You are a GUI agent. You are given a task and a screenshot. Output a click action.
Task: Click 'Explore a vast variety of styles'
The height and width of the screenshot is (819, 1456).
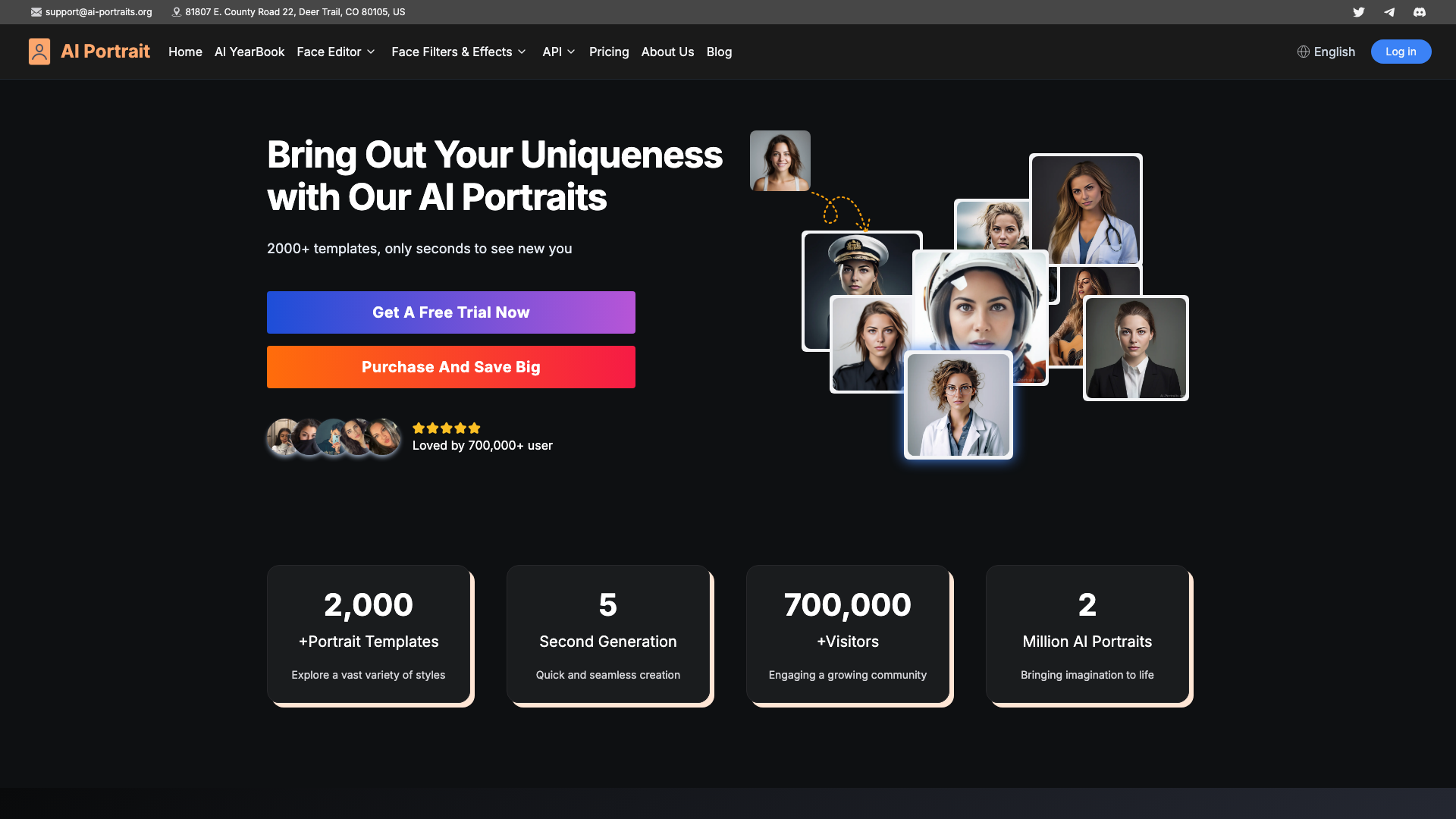pyautogui.click(x=369, y=675)
